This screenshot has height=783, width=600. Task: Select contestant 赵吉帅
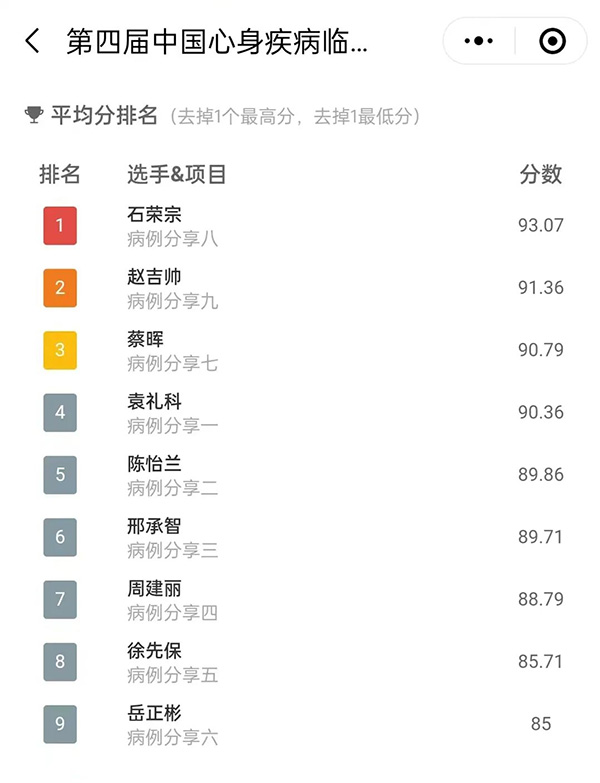click(x=154, y=277)
